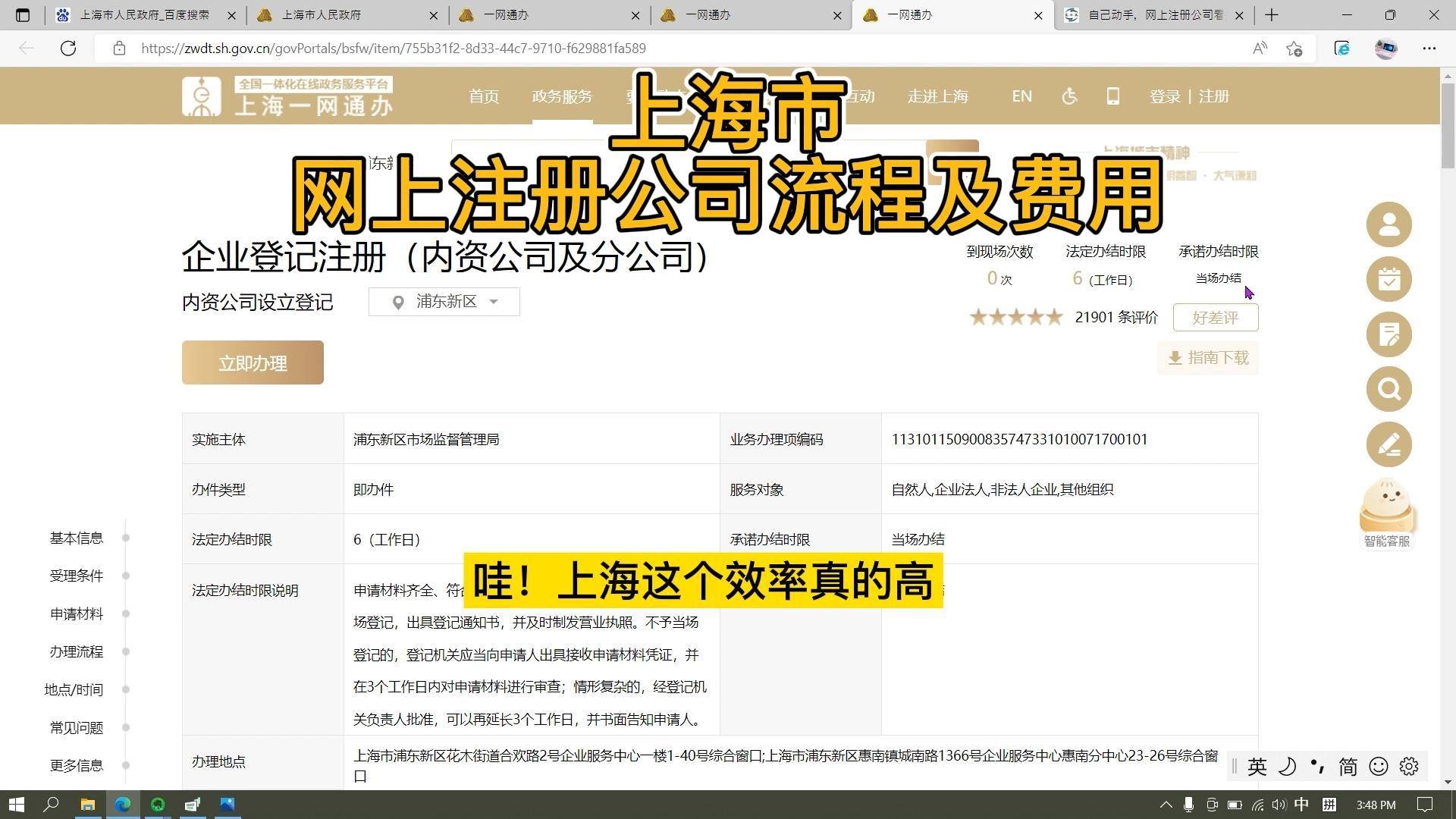The width and height of the screenshot is (1456, 819).
Task: Jump to 地点/时间 section
Action: click(x=74, y=690)
